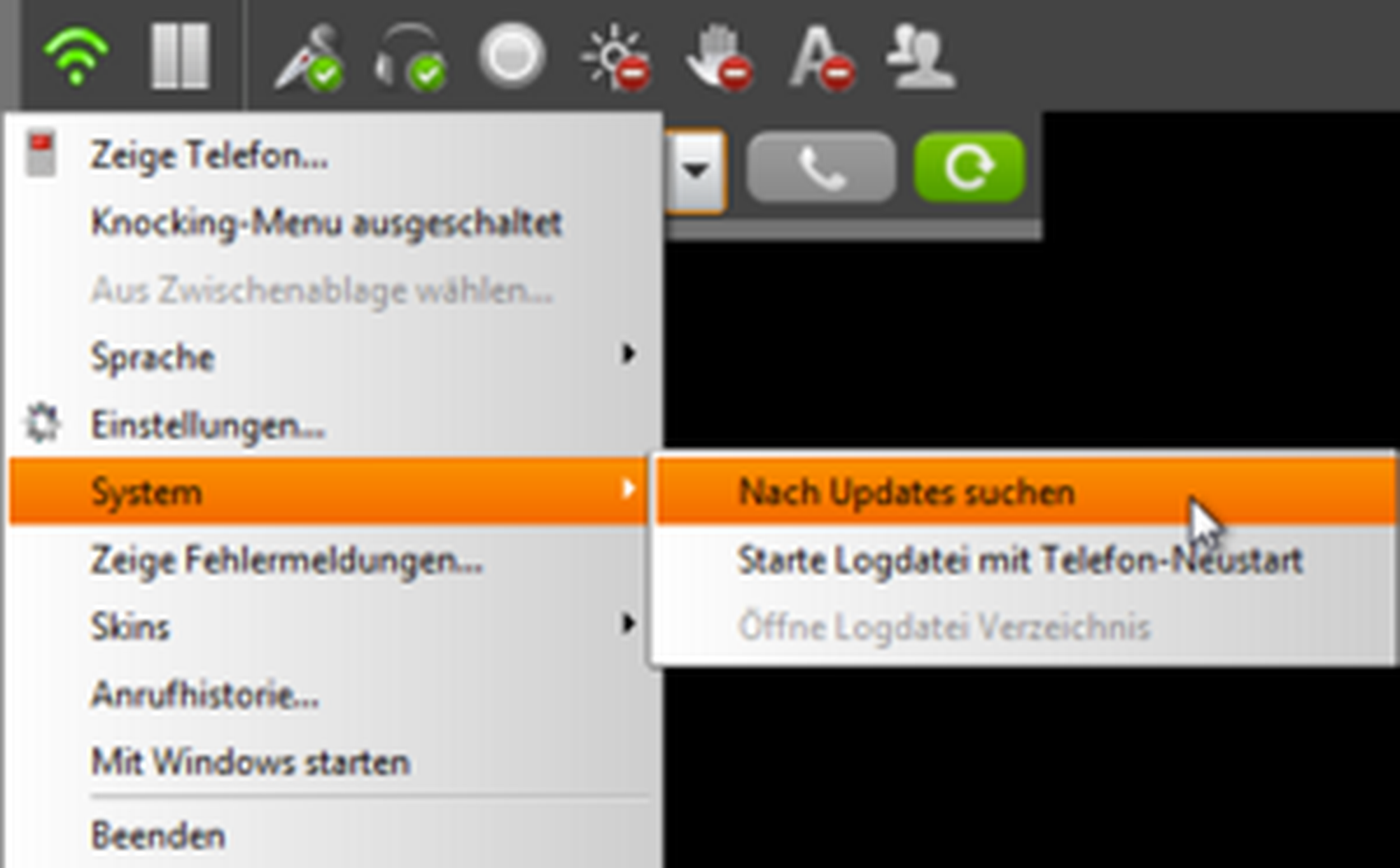Expand the Sprache submenu
Screen dimensions: 1400x868
click(329, 357)
